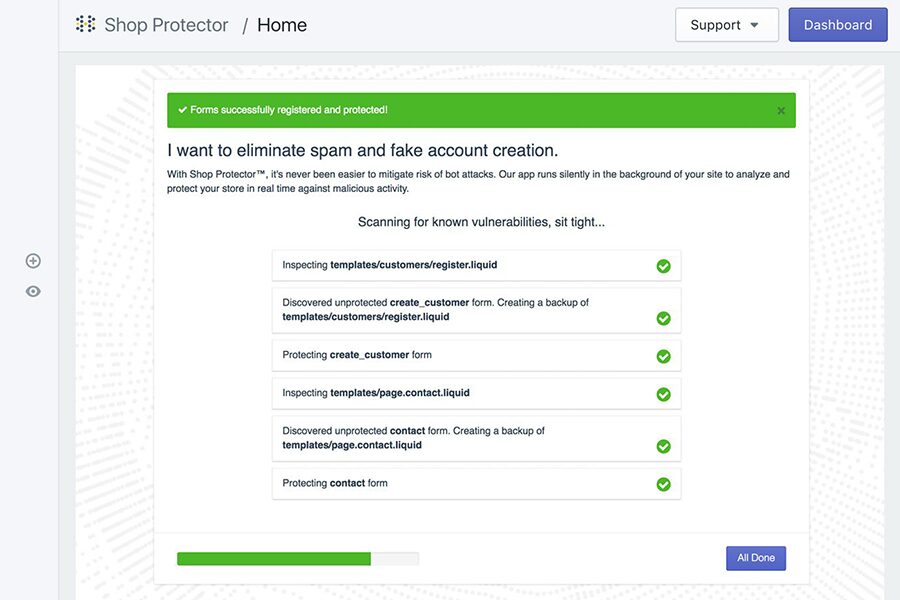Viewport: 900px width, 600px height.
Task: Click the Shop Protector dotted logo icon
Action: [x=86, y=24]
